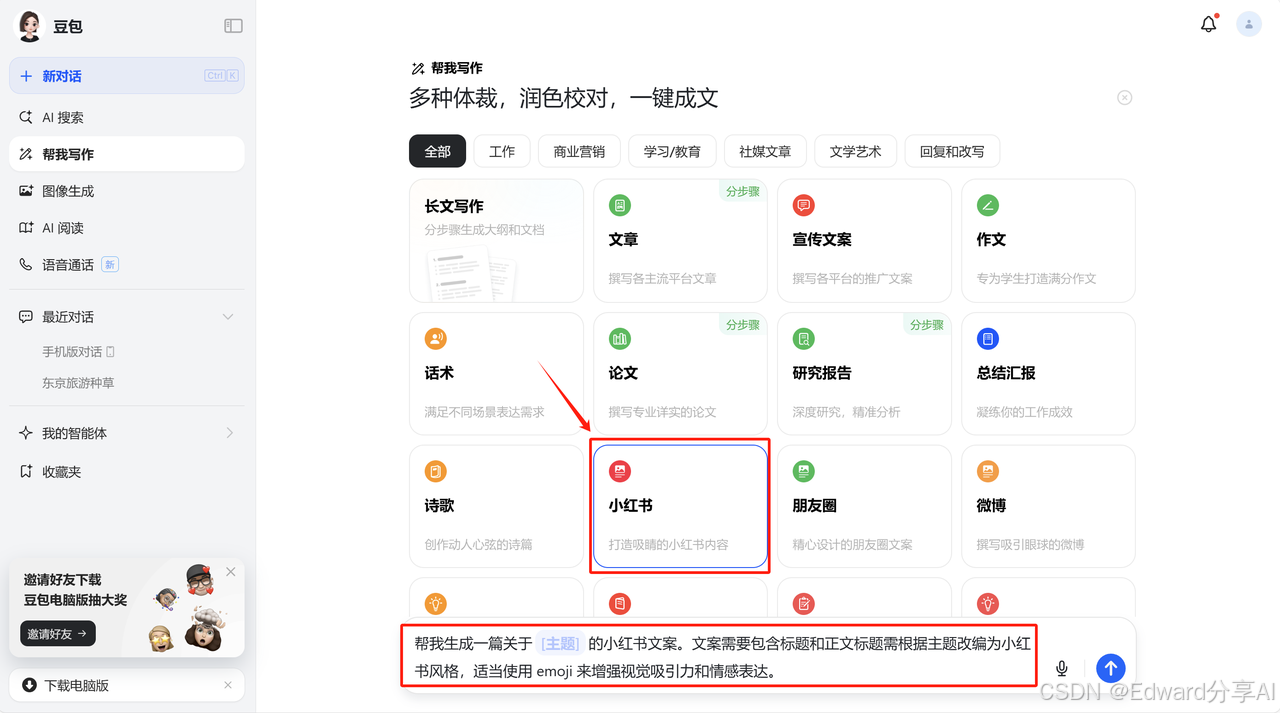Screen dimensions: 1280x713
Task: Select the 回复和改写 category tab
Action: point(952,151)
